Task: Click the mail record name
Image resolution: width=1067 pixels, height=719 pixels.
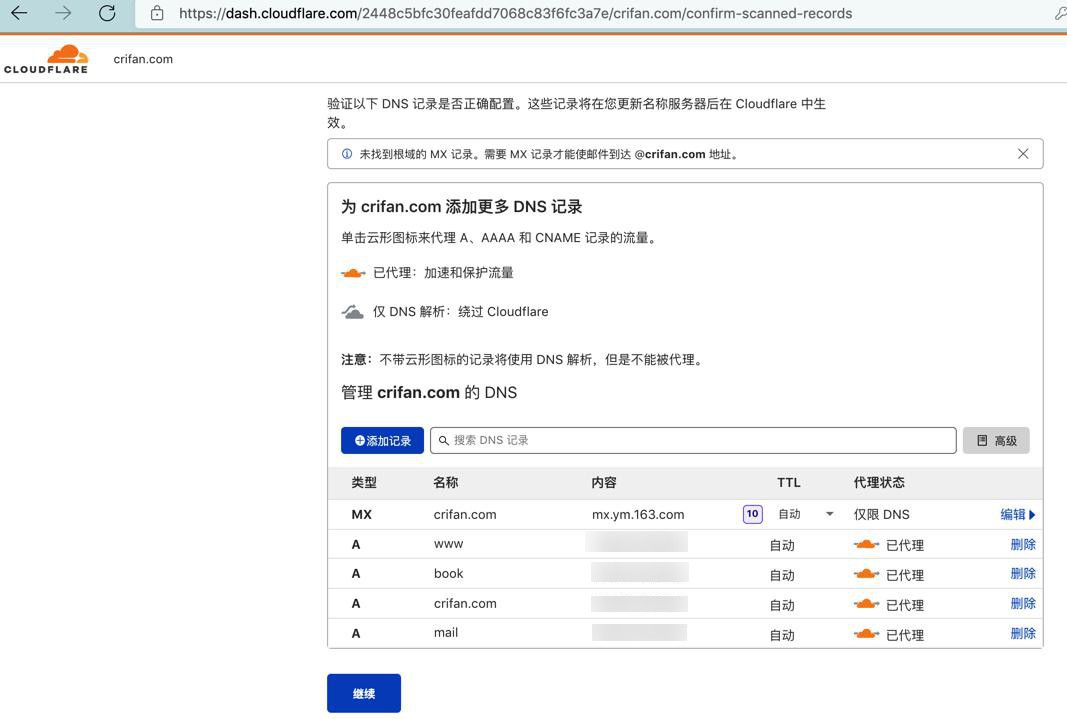Action: tap(446, 633)
